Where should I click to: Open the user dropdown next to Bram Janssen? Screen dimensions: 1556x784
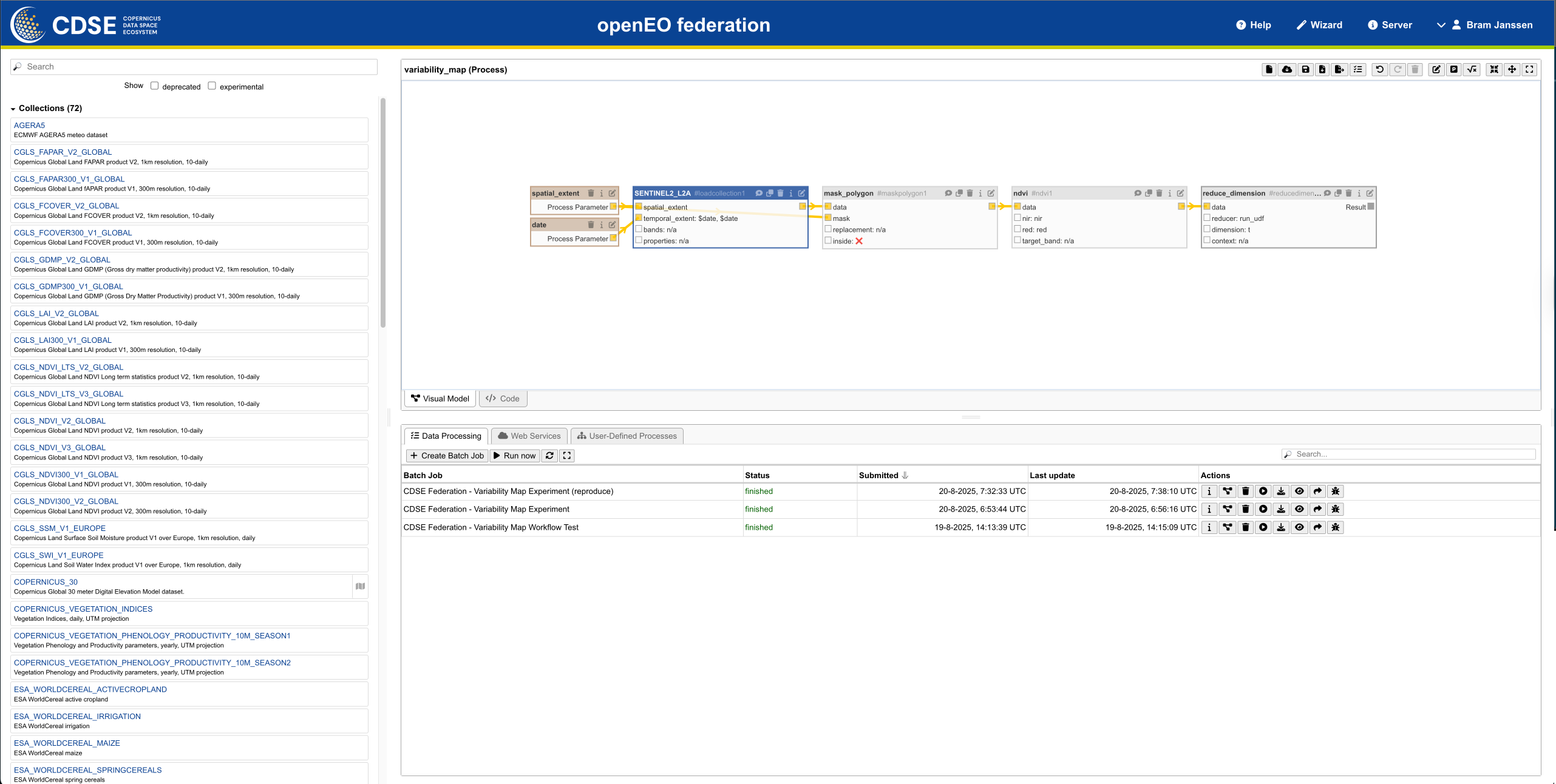tap(1440, 25)
